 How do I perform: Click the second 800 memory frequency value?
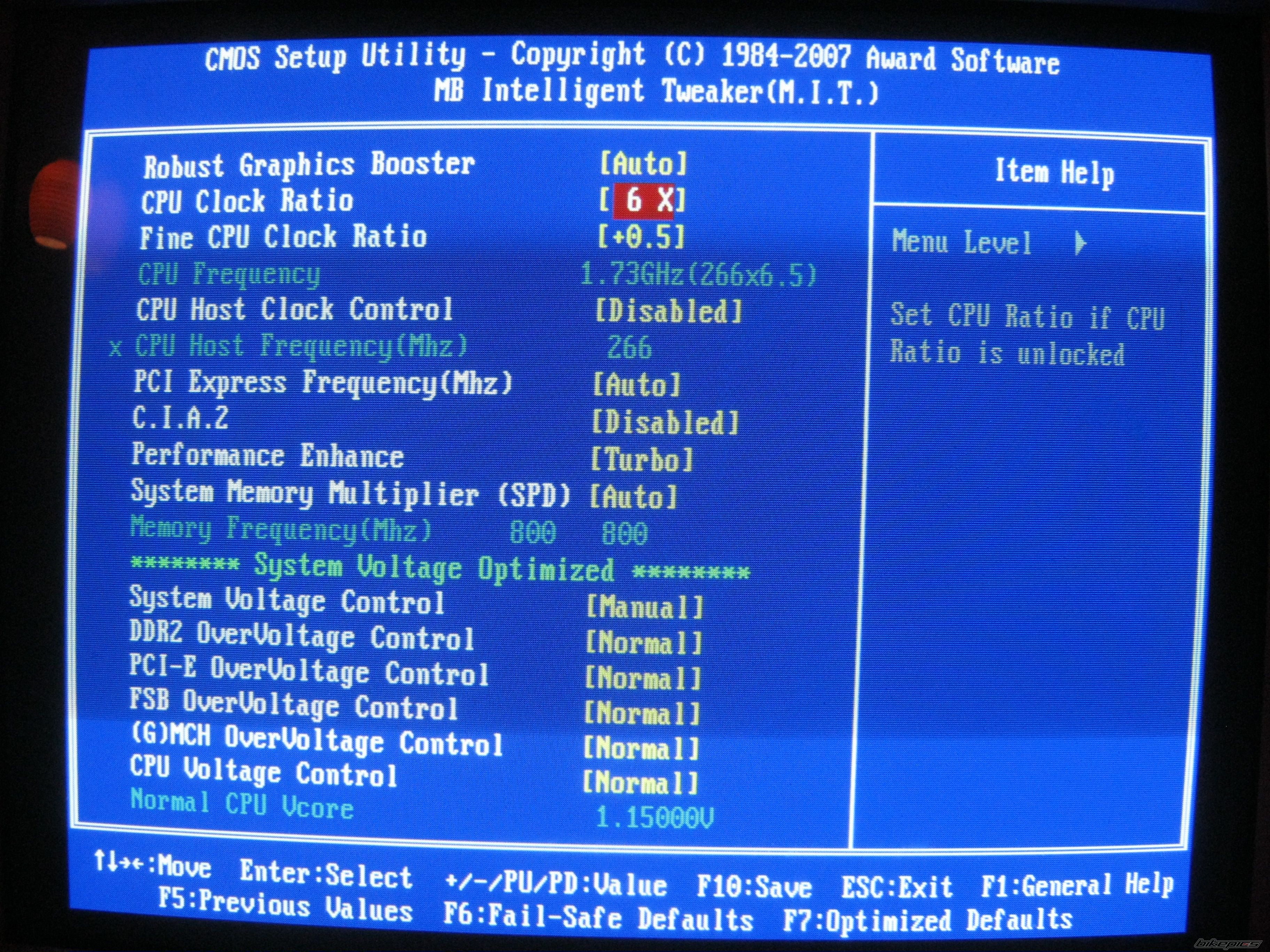tap(624, 533)
